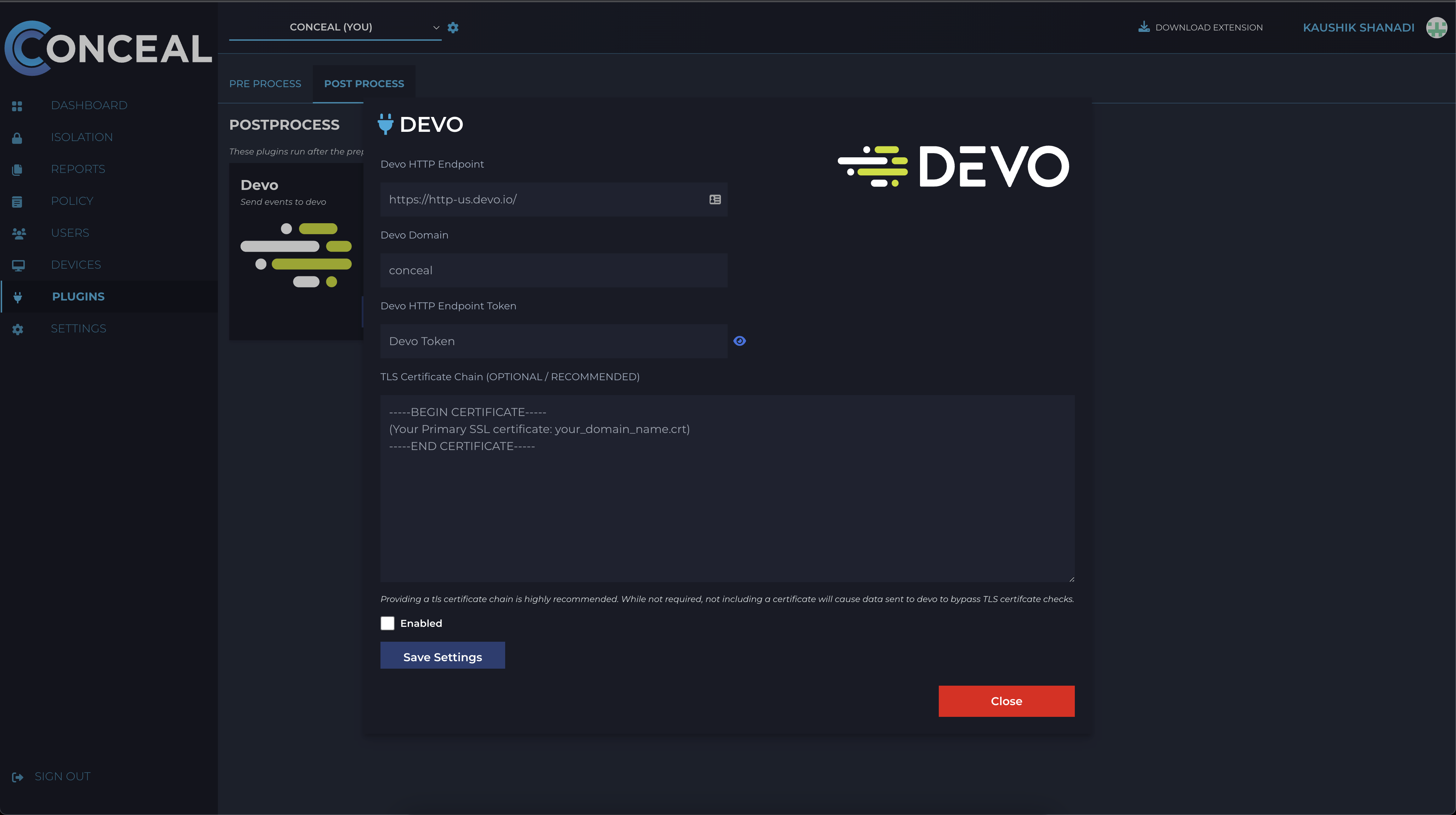Open the CONCEAL (YOU) tenant dropdown
This screenshot has height=815, width=1456.
(x=331, y=27)
